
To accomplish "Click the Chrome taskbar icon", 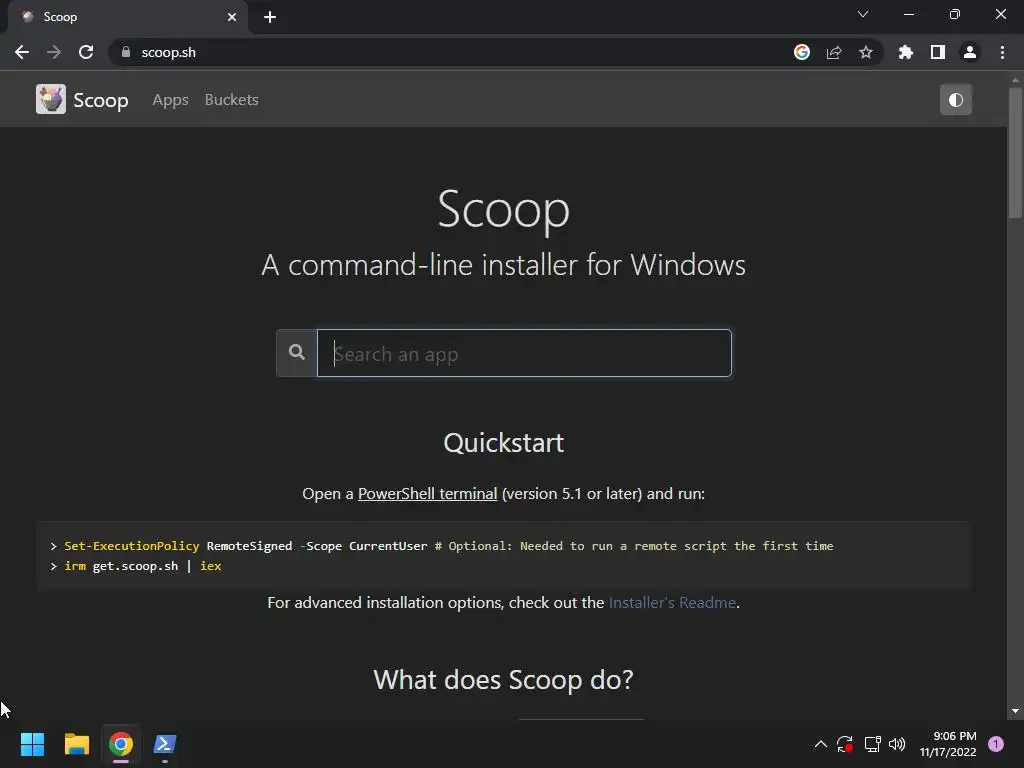I will point(121,744).
